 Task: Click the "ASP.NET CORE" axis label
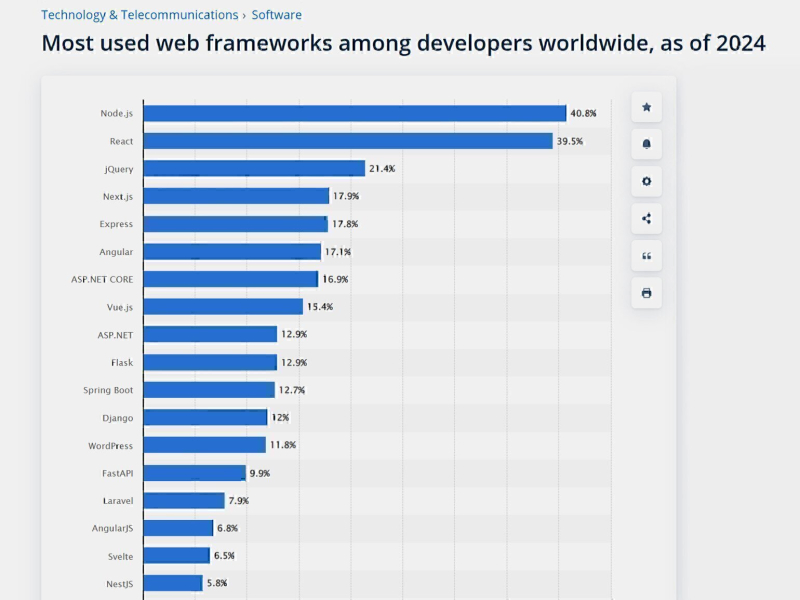(102, 280)
